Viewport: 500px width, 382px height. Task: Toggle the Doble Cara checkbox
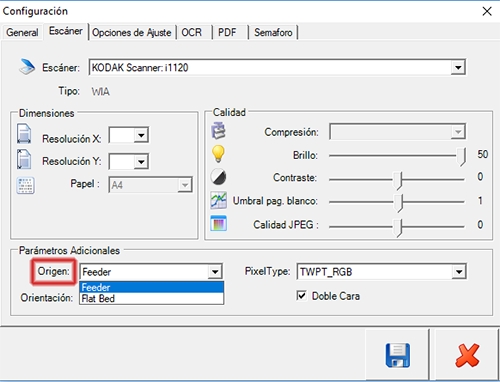coord(301,296)
